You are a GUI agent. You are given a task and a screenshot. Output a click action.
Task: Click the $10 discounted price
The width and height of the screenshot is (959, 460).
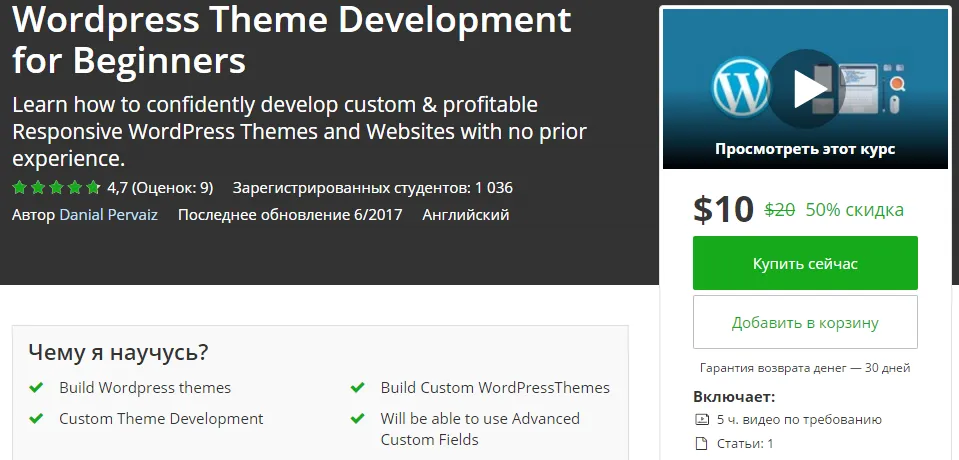[x=724, y=209]
